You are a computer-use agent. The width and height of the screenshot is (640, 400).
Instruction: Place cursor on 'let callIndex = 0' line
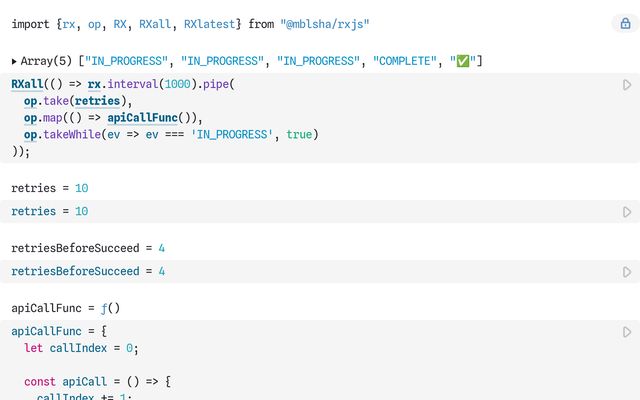click(81, 348)
